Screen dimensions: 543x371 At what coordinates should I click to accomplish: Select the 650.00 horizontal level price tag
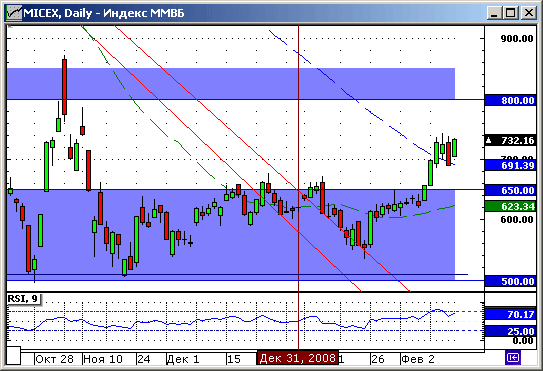(x=514, y=190)
